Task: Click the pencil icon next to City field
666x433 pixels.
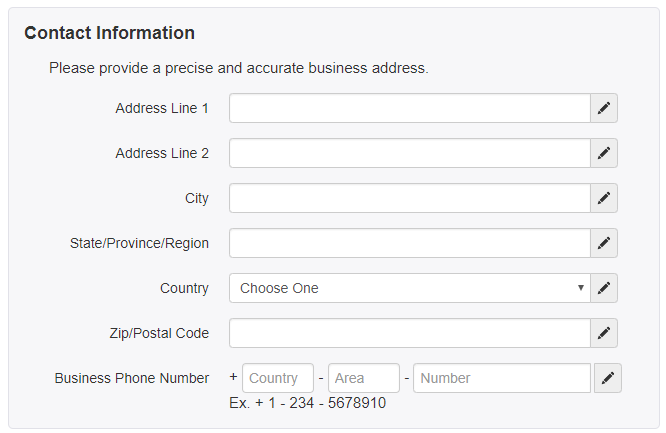Action: [x=604, y=198]
